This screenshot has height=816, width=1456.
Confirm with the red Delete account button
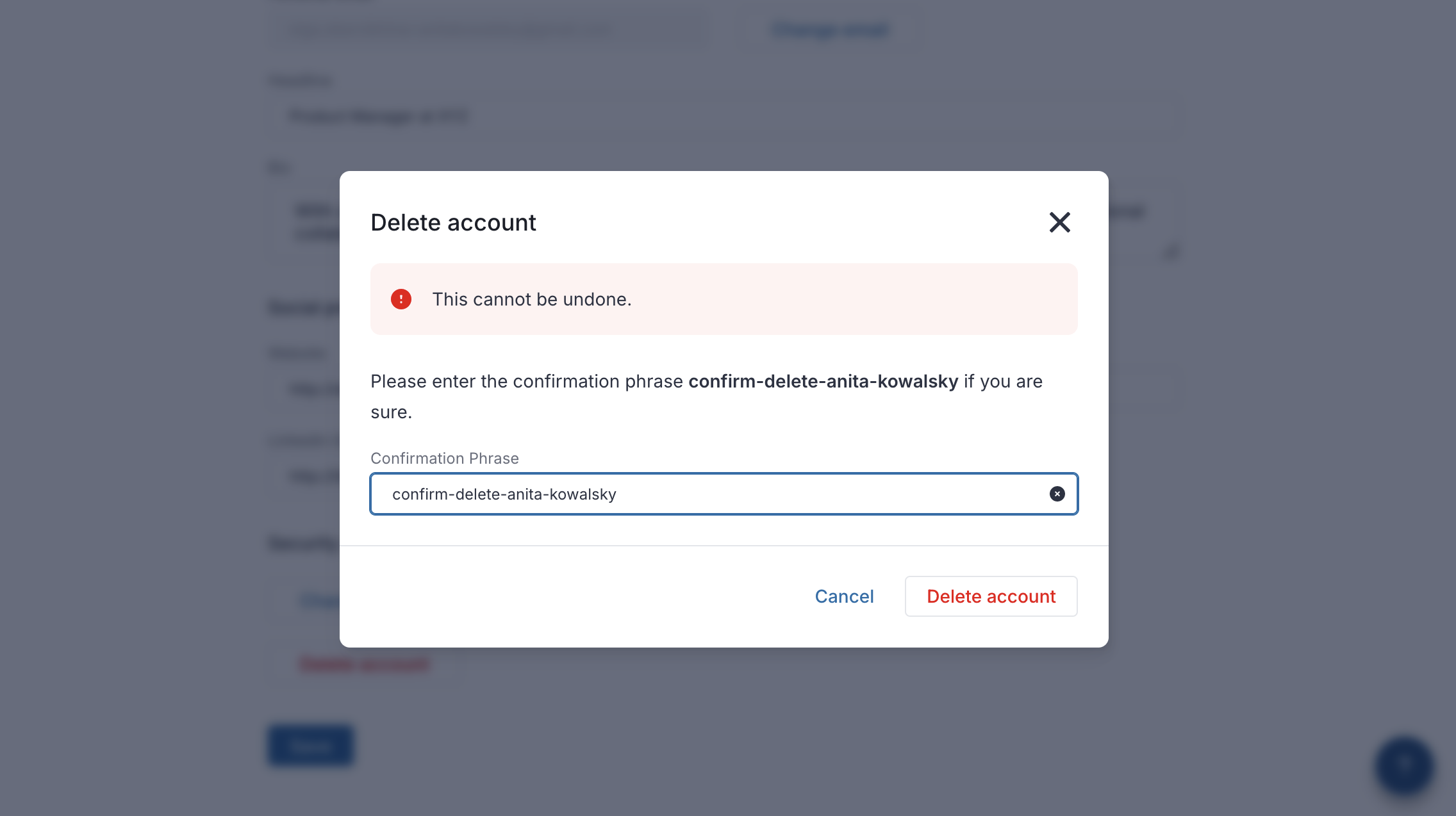point(991,596)
